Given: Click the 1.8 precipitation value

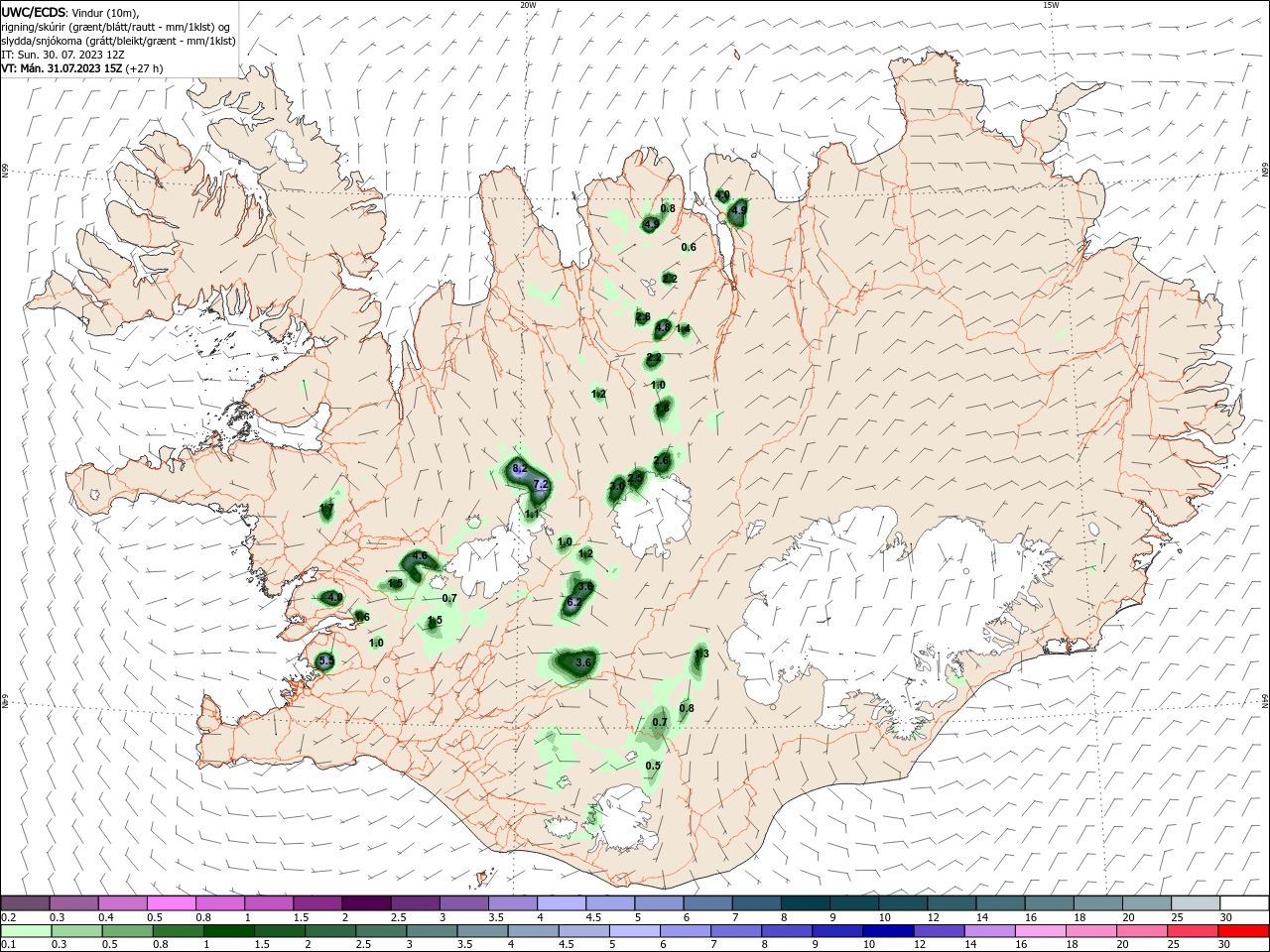Looking at the screenshot, I should click(662, 407).
